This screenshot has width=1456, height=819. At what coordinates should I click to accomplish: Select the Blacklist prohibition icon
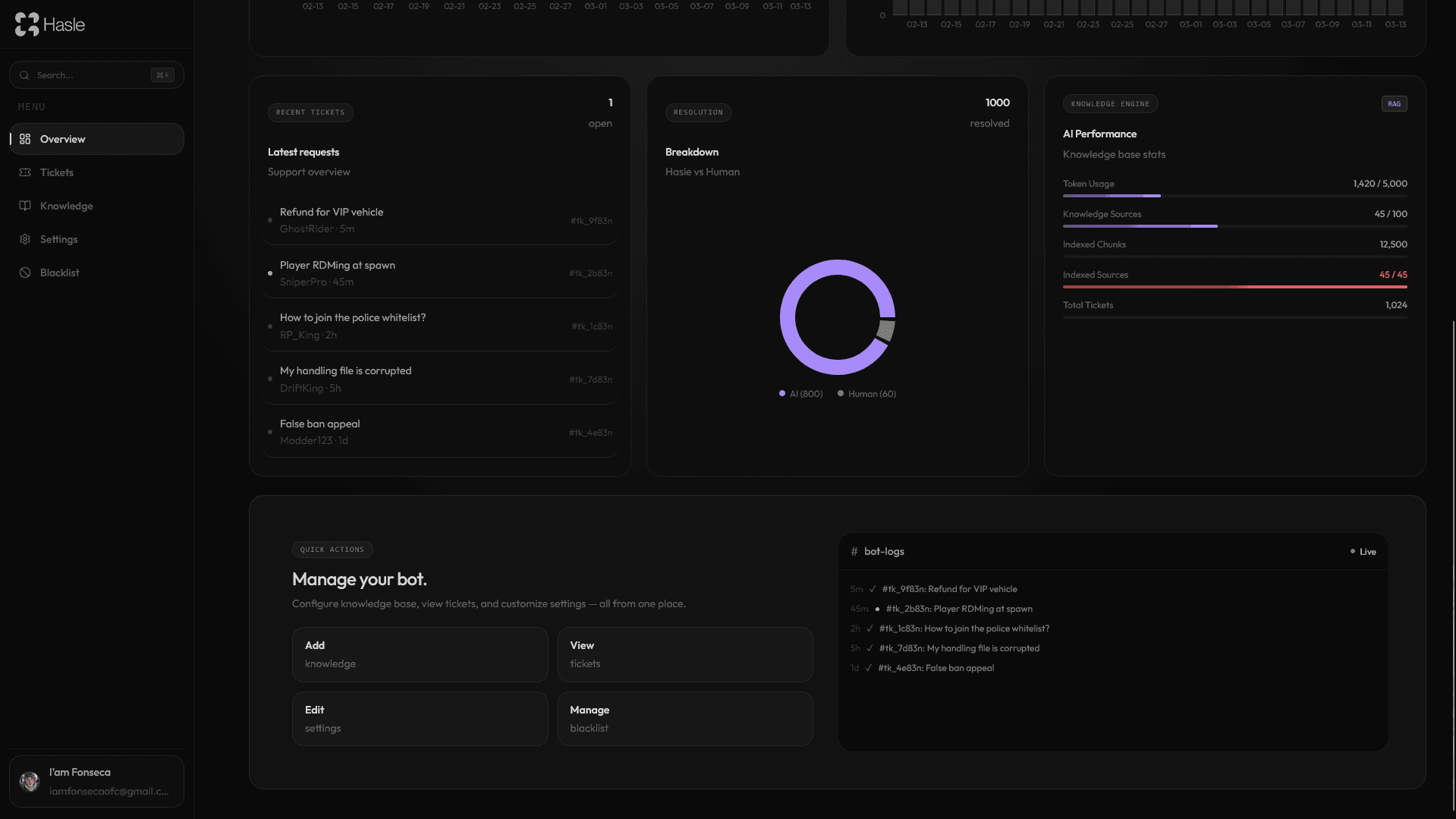pyautogui.click(x=24, y=272)
